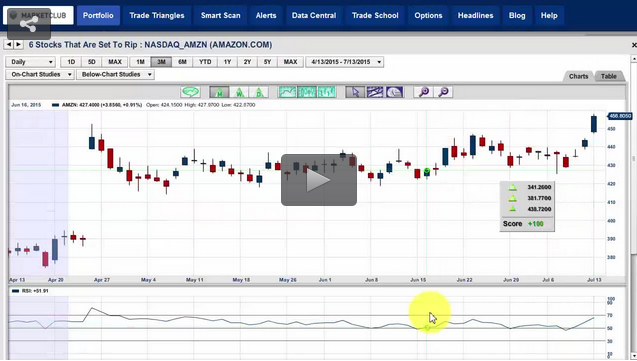Screen dimensions: 637x361
Task: Select the pointer cursor tool
Action: (355, 92)
